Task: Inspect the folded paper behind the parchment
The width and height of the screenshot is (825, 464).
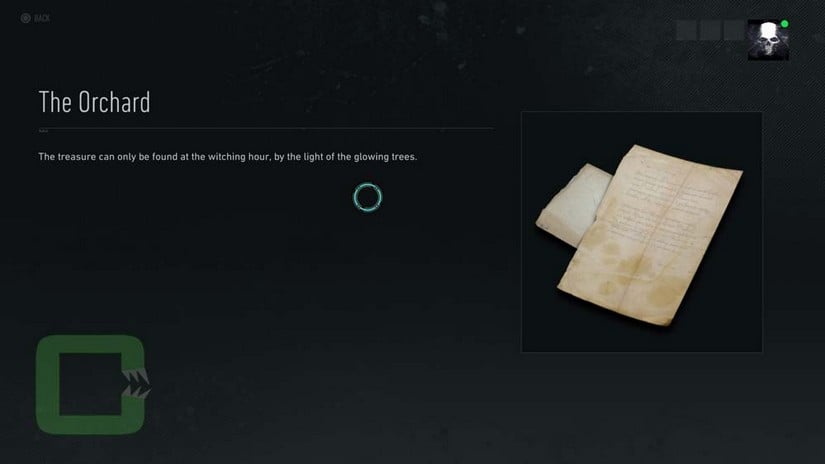Action: pos(574,204)
